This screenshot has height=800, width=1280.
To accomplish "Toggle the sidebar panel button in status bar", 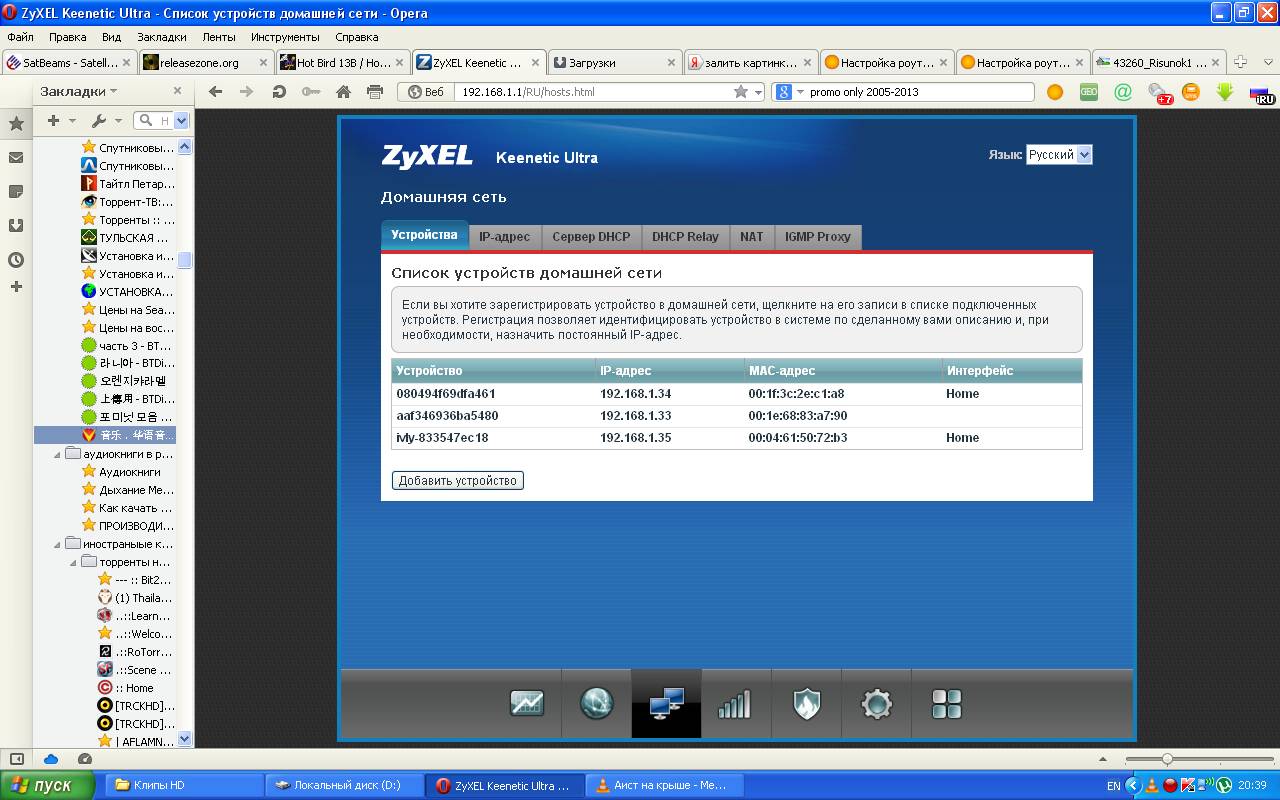I will [16, 759].
